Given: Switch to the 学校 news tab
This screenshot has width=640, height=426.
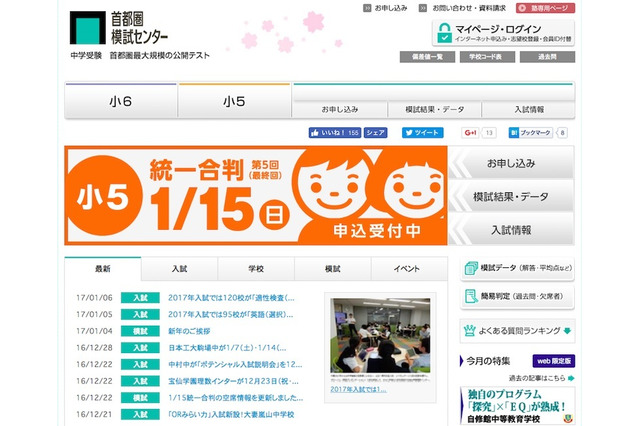Looking at the screenshot, I should 256,268.
